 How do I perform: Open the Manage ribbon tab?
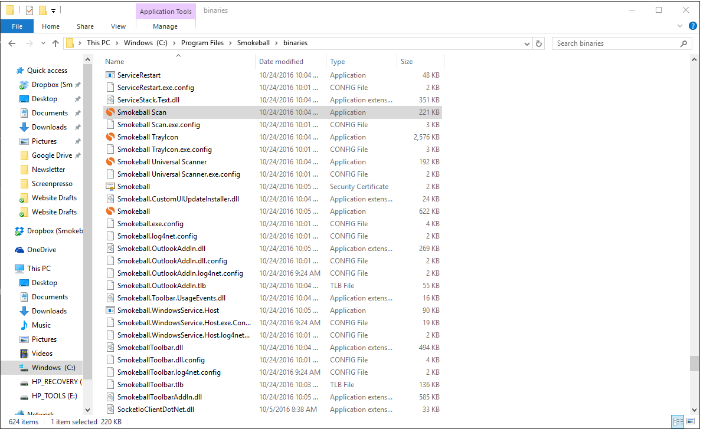click(165, 27)
